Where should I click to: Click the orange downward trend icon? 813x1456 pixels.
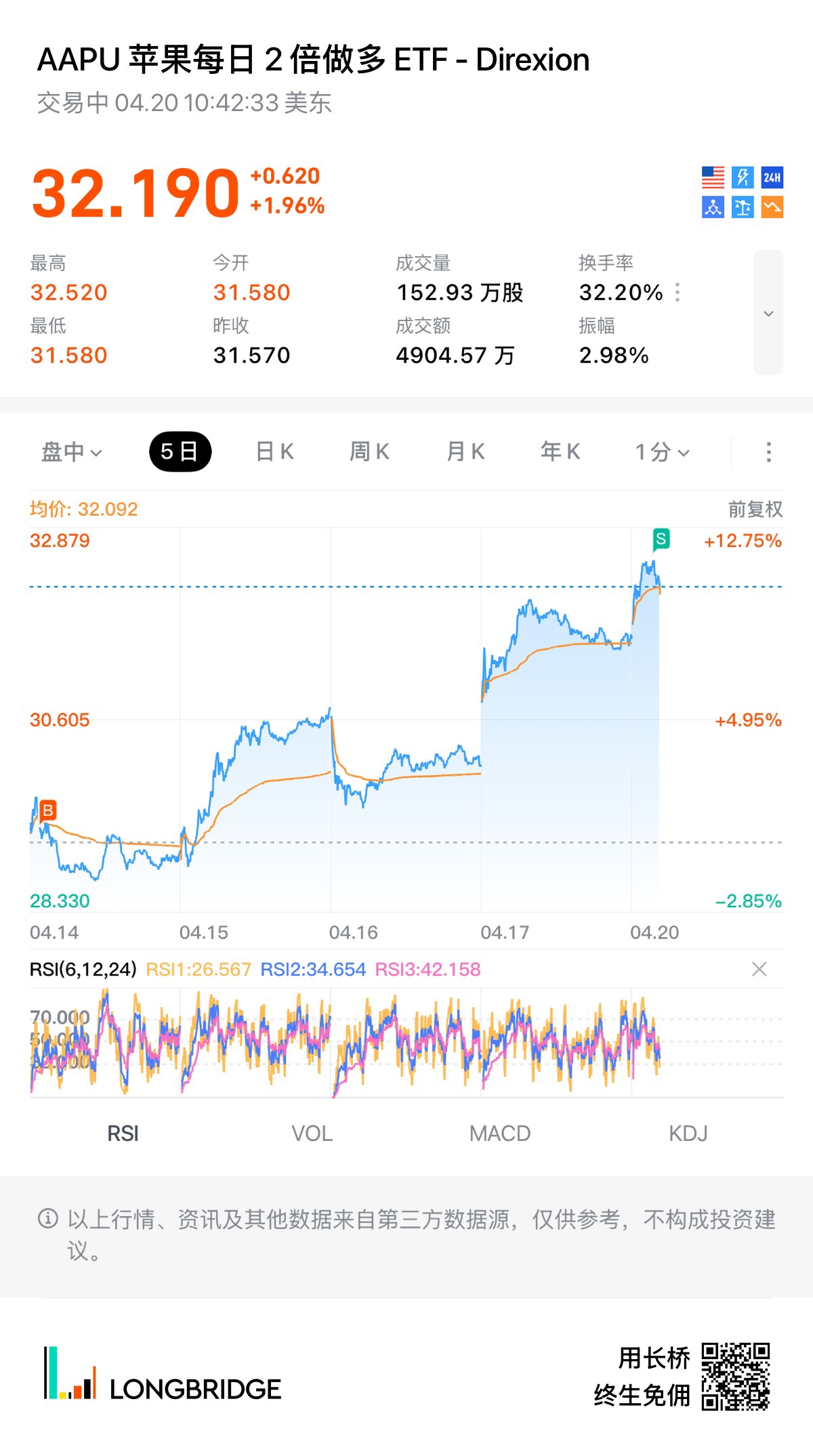[772, 207]
